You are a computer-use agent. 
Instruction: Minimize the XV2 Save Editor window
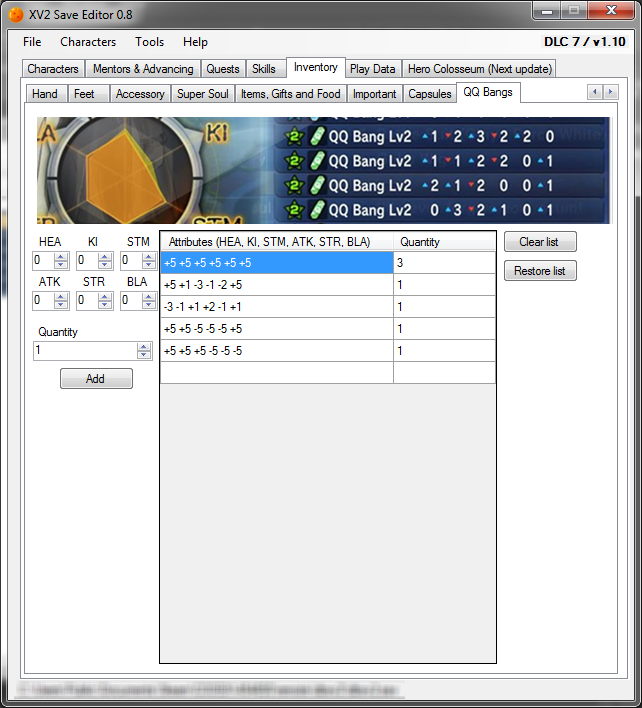click(547, 11)
